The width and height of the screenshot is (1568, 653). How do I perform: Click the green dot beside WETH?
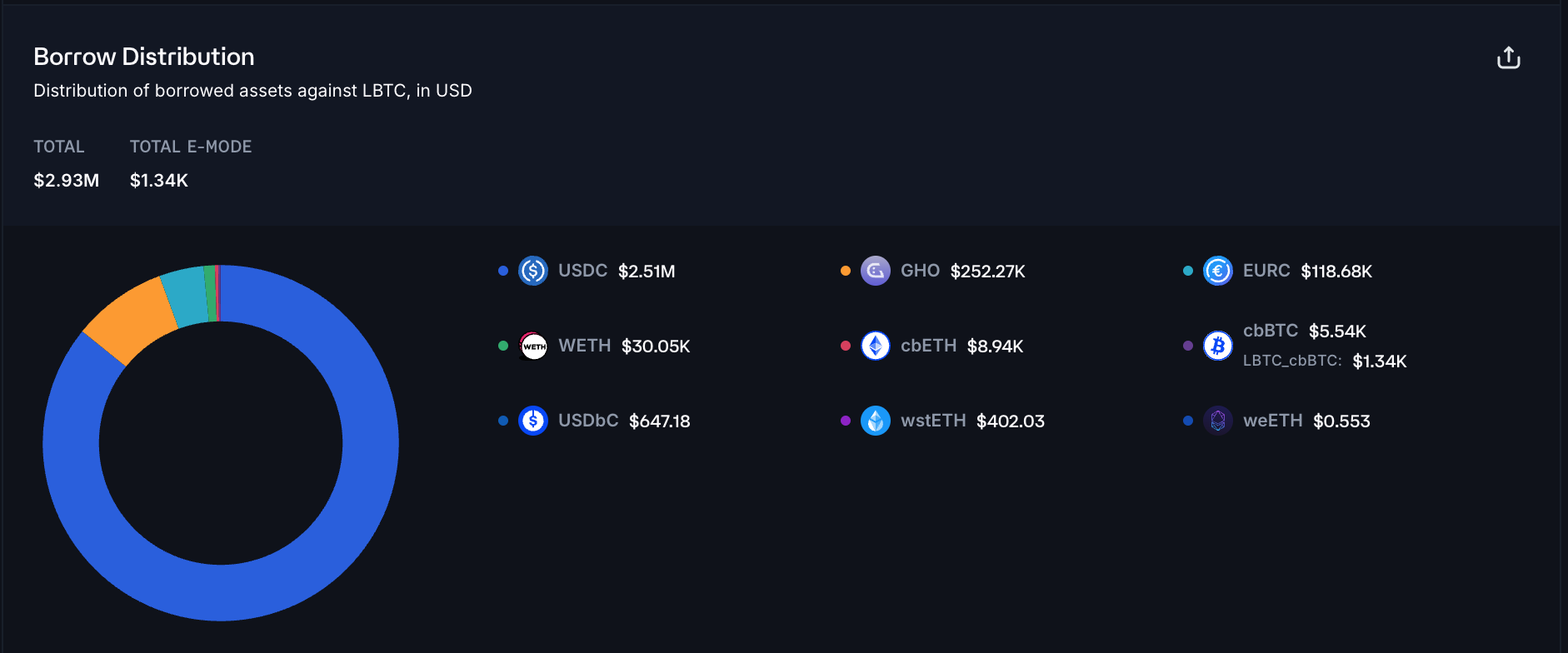pyautogui.click(x=503, y=346)
